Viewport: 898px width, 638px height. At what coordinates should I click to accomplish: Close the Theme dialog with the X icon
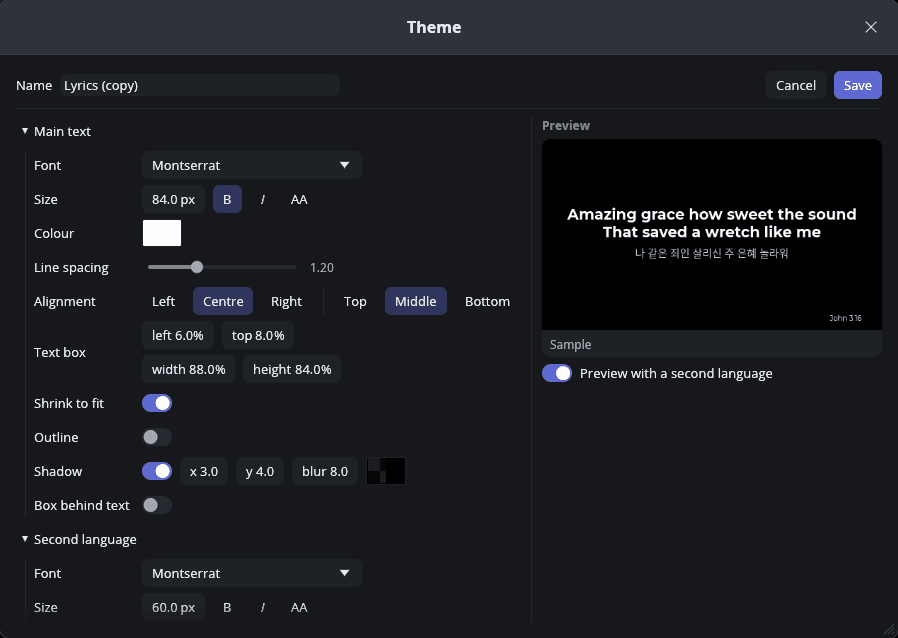tap(871, 27)
